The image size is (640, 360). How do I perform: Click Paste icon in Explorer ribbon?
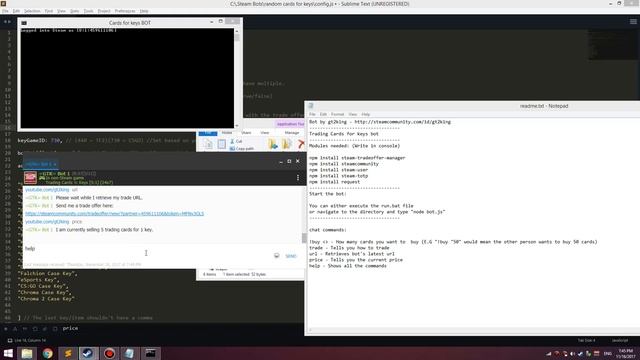[x=221, y=144]
